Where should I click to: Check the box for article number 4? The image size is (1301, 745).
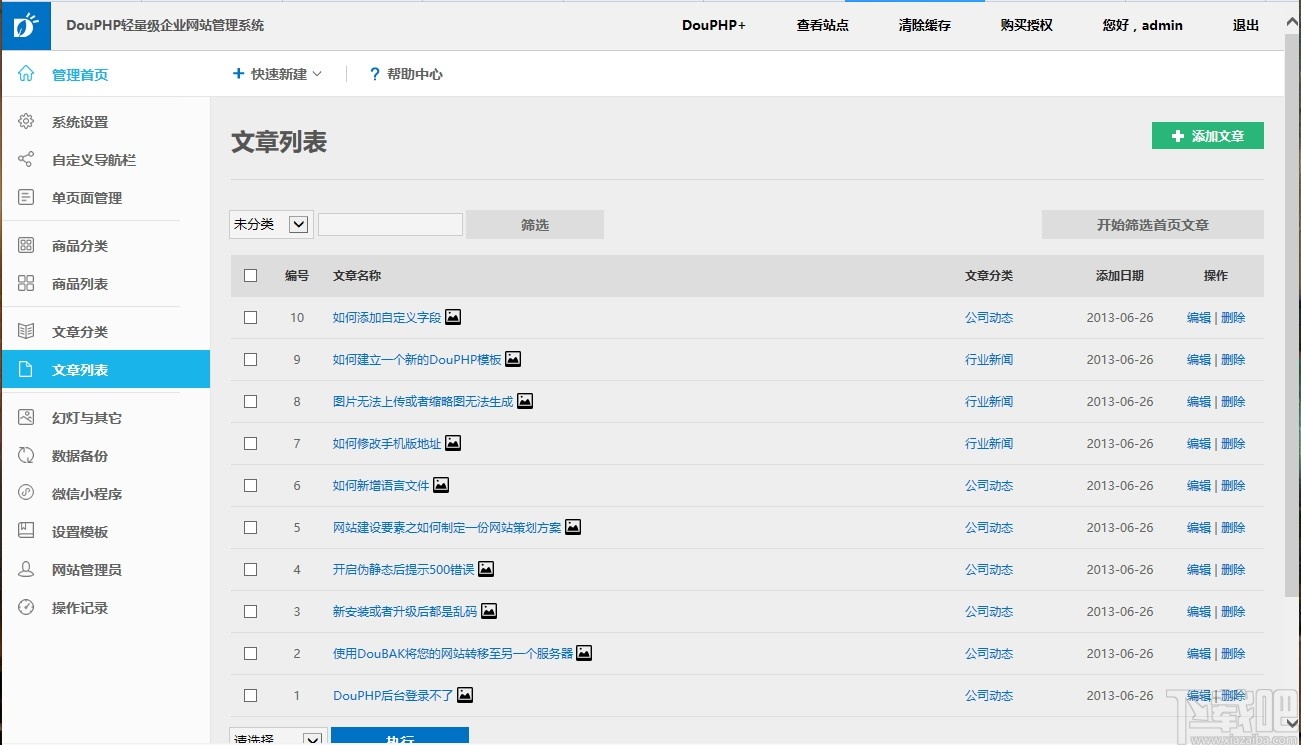tap(250, 569)
